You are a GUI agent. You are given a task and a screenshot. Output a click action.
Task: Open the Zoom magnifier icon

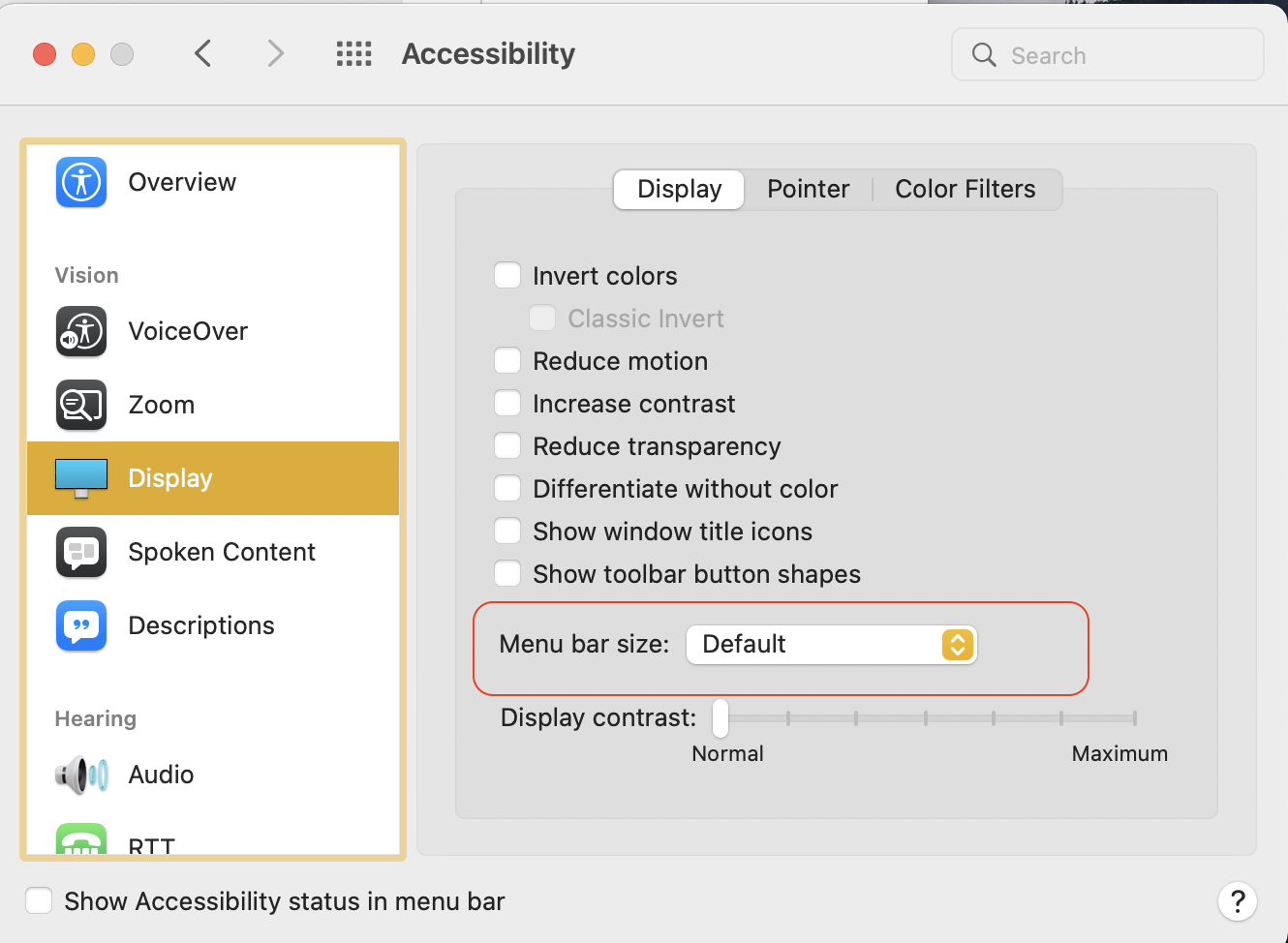(81, 405)
